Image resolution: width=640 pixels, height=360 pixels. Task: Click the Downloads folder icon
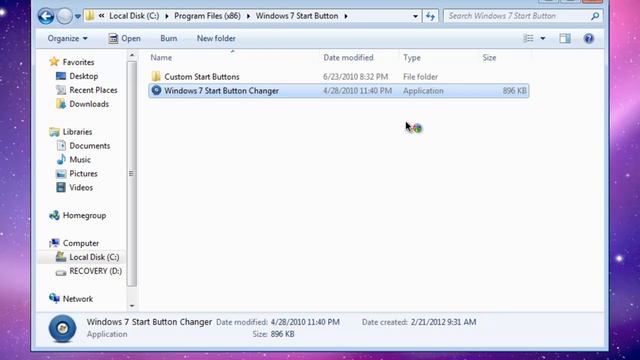[61, 104]
